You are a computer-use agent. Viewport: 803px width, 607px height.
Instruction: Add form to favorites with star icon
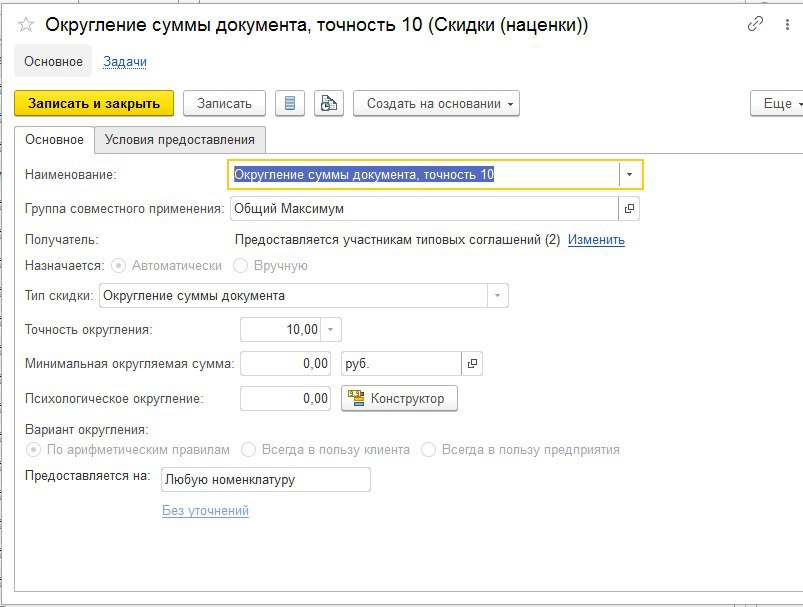(x=26, y=25)
